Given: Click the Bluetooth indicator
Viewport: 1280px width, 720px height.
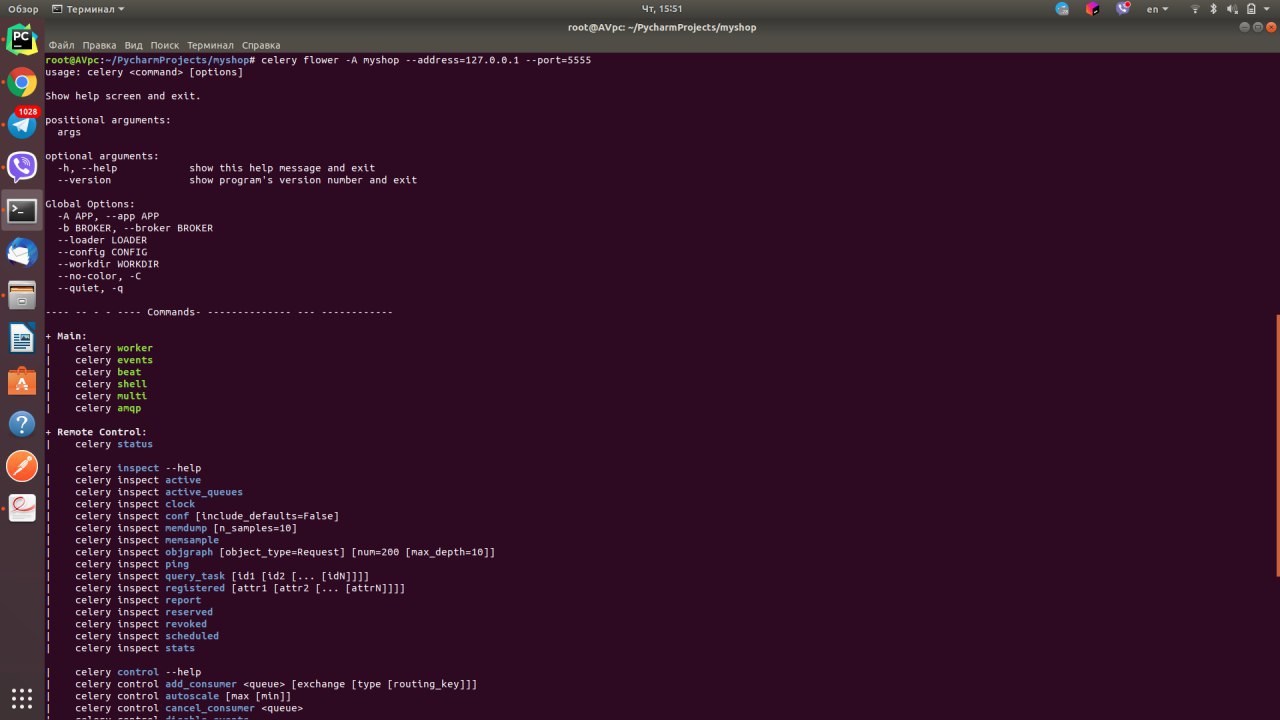Looking at the screenshot, I should [x=1214, y=8].
